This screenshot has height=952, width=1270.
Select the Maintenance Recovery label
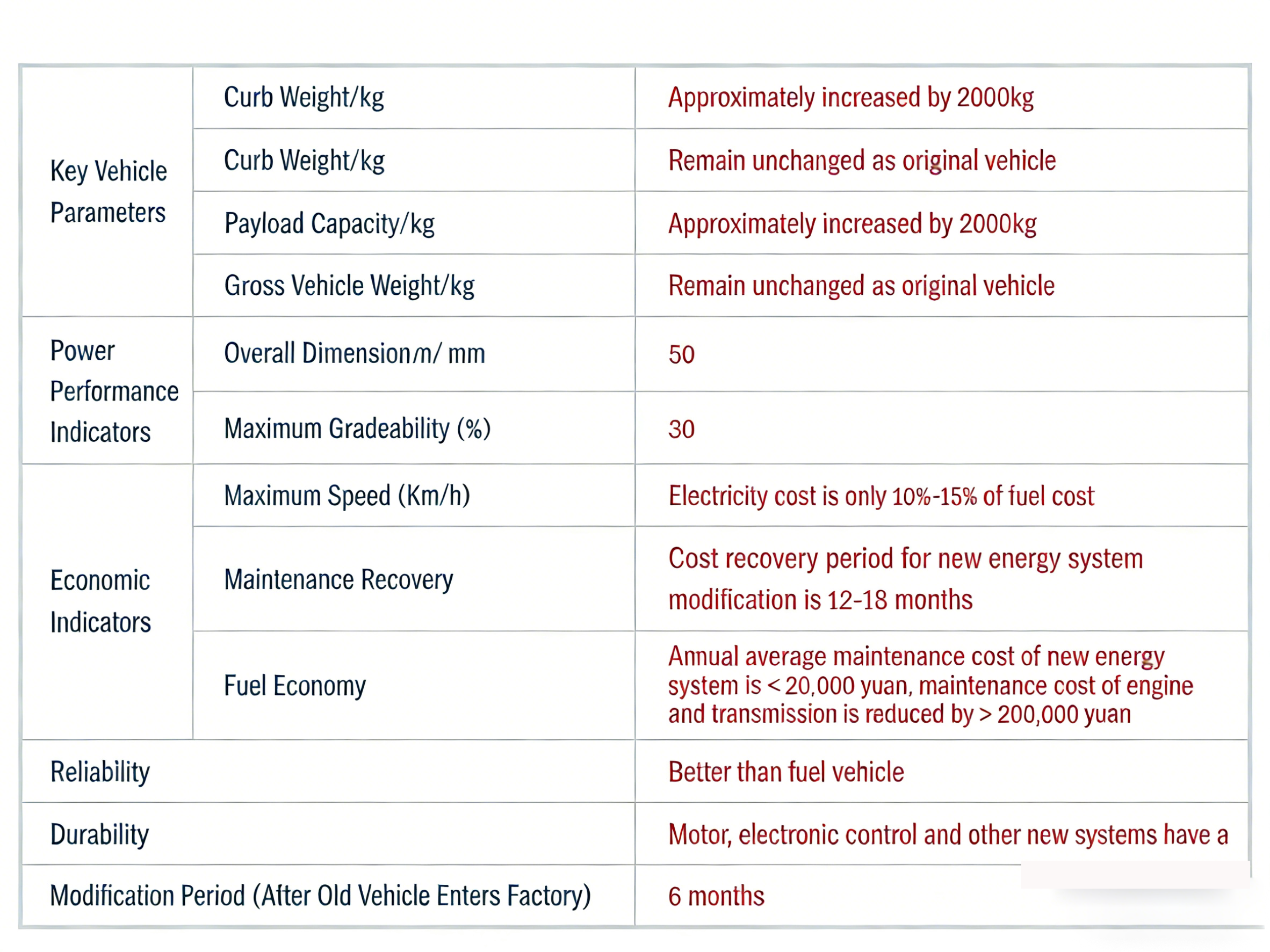[x=338, y=579]
